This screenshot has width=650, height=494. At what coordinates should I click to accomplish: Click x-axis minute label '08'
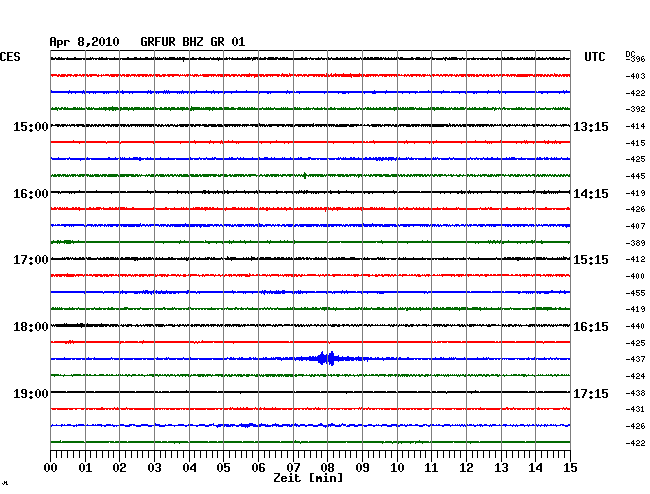(327, 468)
